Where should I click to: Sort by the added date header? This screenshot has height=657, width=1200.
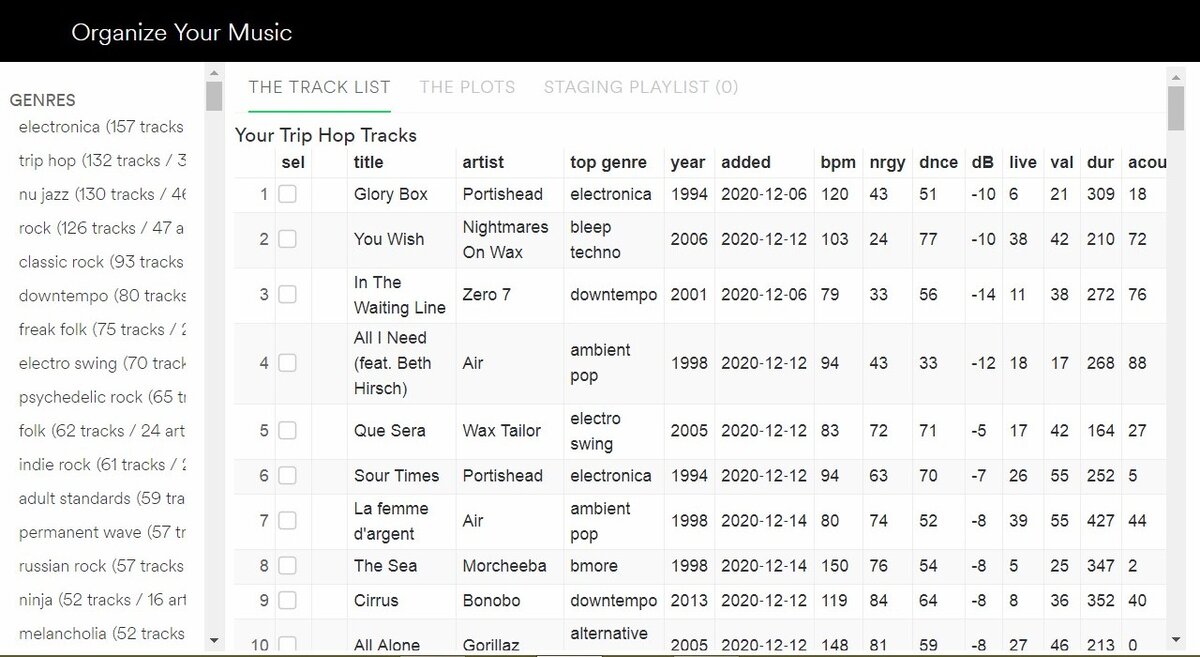(x=746, y=162)
